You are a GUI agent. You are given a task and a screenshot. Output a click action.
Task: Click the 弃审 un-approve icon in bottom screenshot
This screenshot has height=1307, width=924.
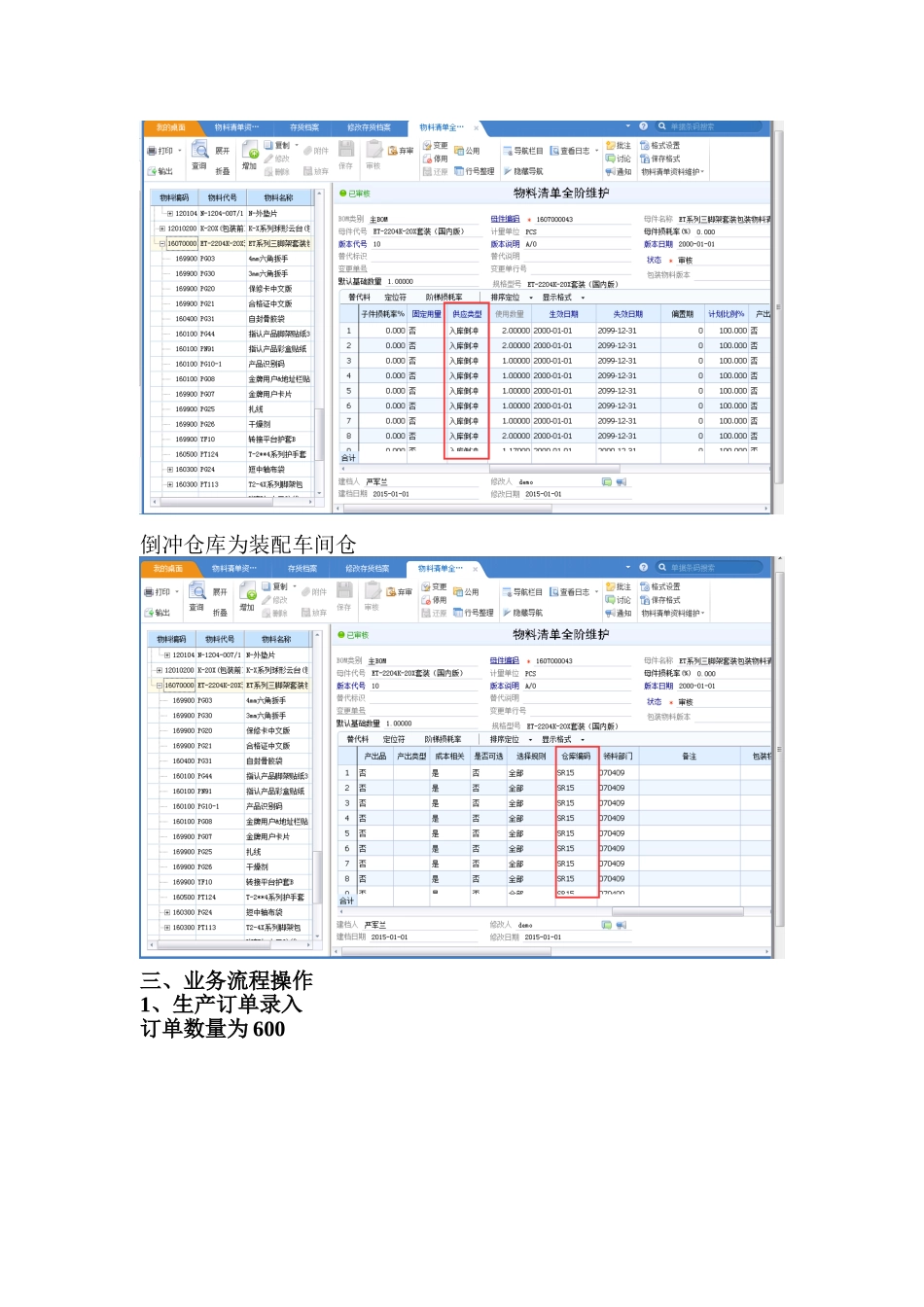pos(391,592)
